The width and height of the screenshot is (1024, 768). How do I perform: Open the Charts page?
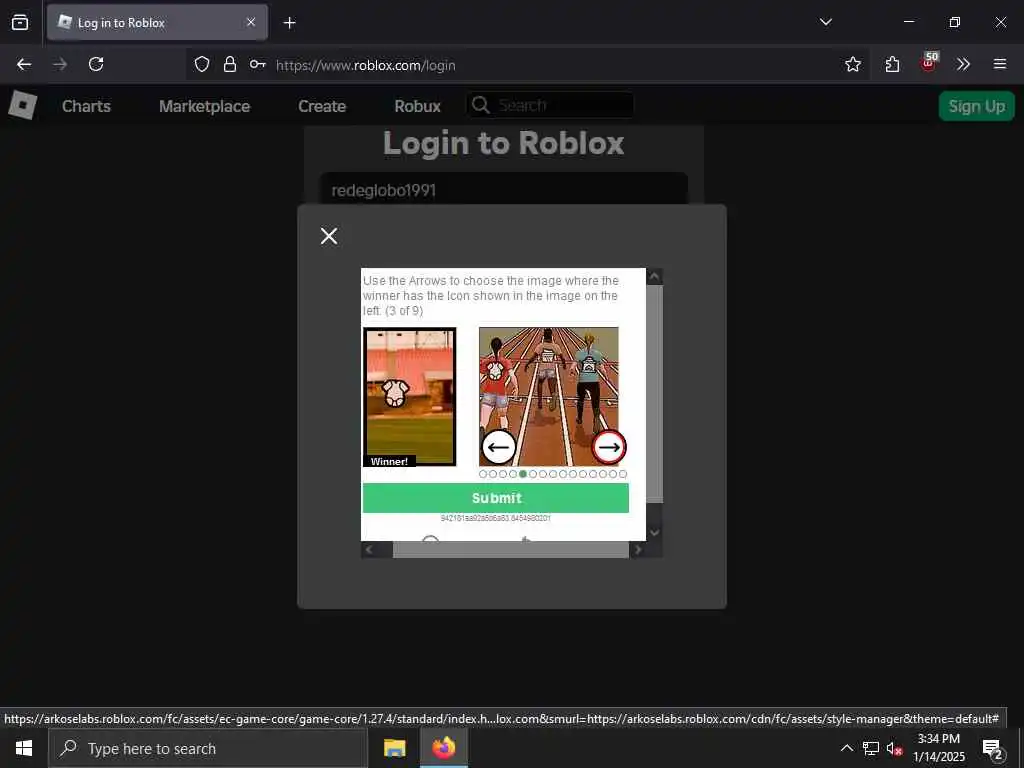coord(86,106)
